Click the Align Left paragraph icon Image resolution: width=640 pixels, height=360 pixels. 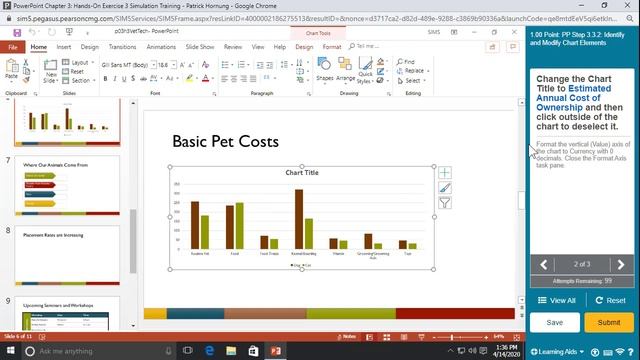(224, 79)
